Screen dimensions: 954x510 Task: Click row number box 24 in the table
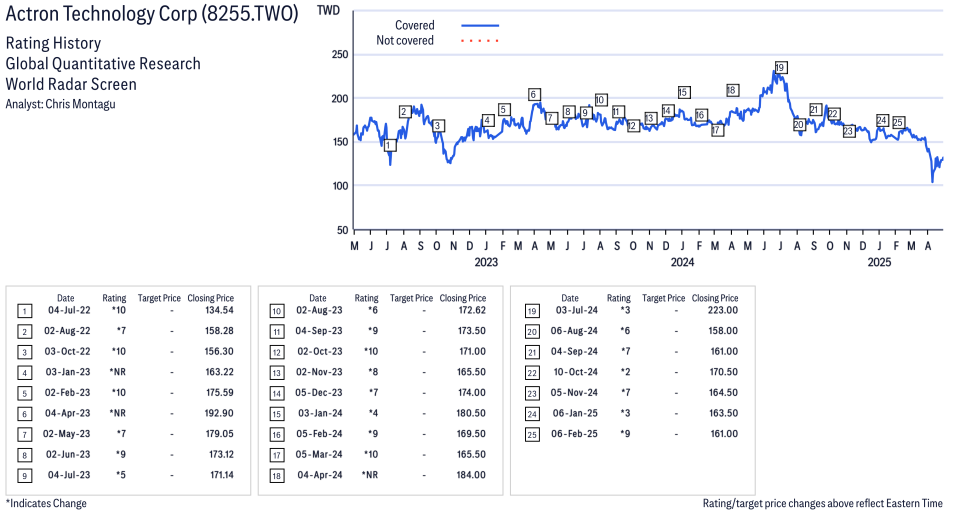pyautogui.click(x=532, y=414)
